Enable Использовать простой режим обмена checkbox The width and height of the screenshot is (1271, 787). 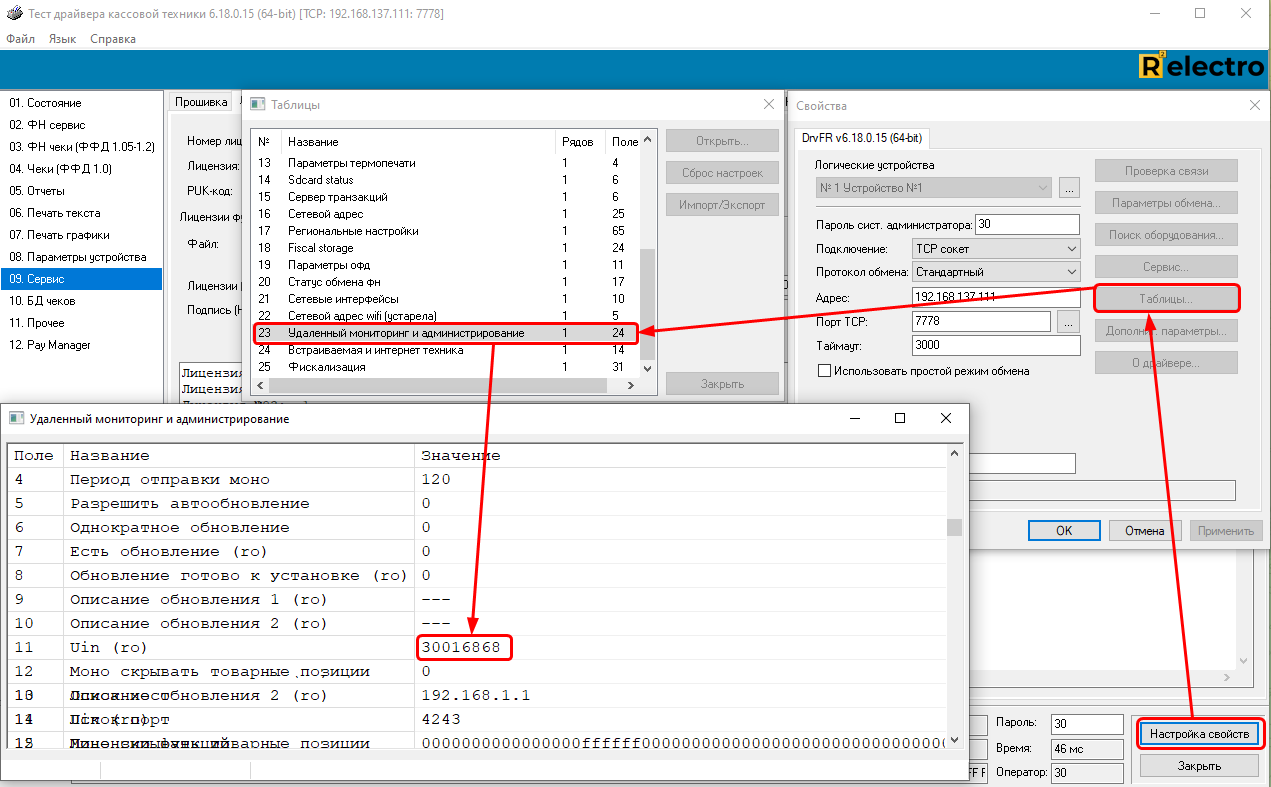(824, 371)
